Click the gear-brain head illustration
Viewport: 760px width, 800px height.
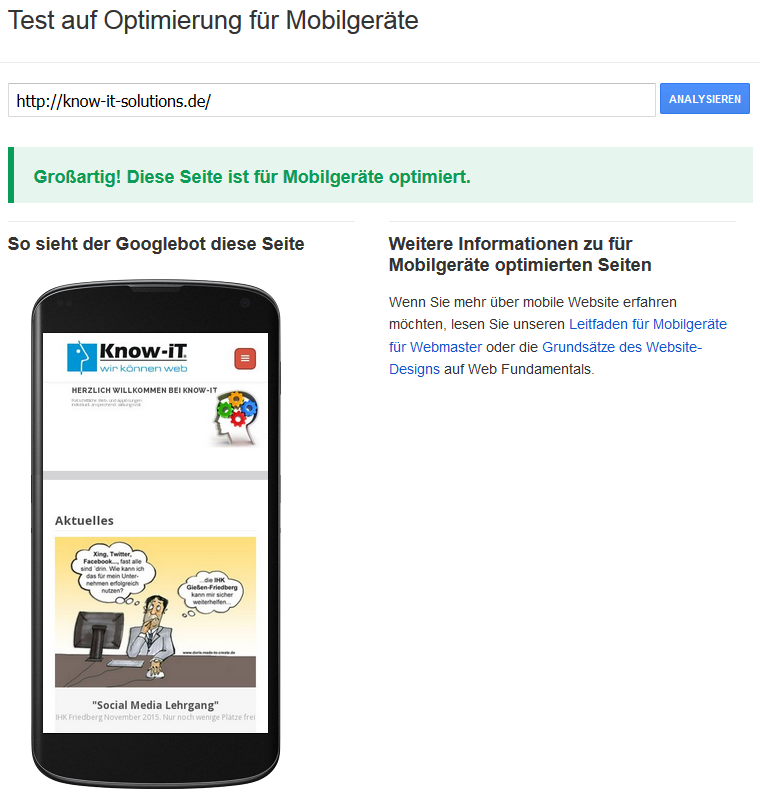pyautogui.click(x=236, y=418)
